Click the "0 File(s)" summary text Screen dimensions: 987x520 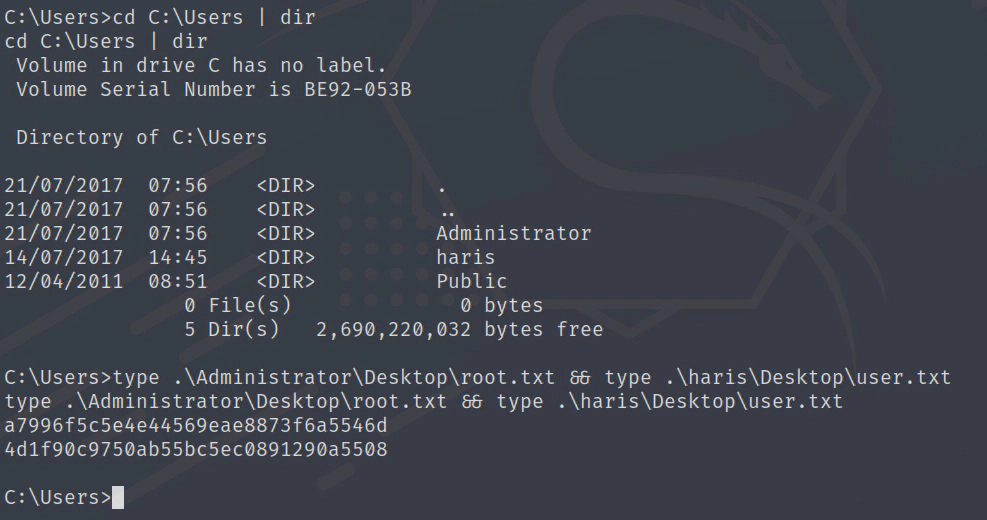[237, 305]
